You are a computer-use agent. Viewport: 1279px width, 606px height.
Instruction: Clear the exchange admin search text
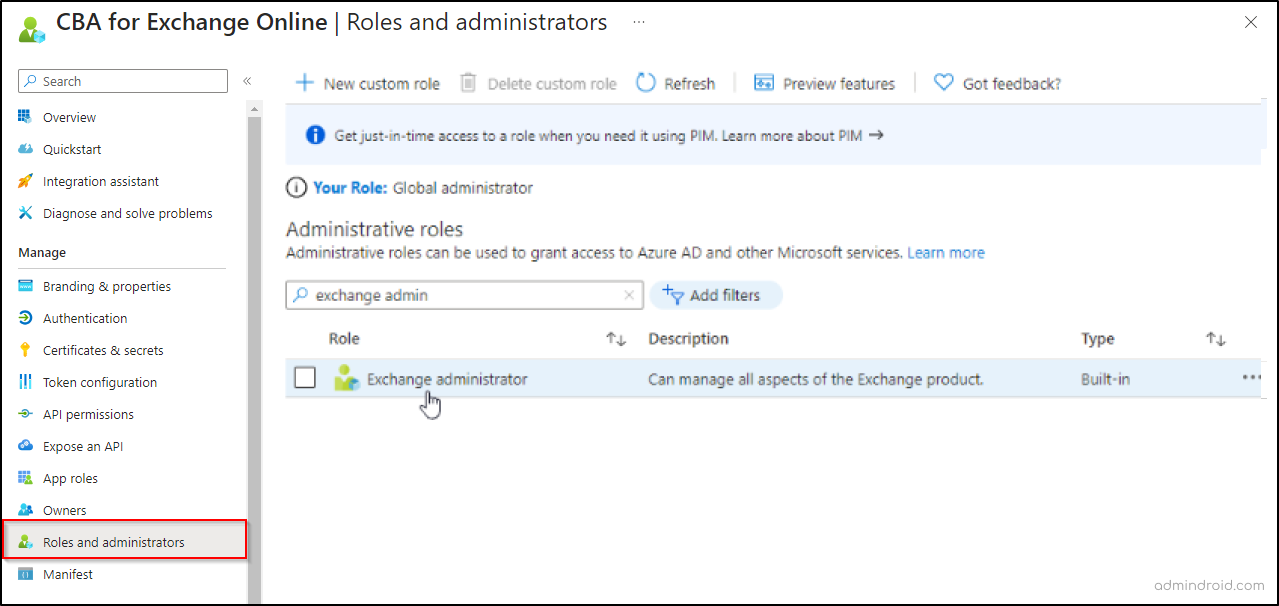point(629,295)
